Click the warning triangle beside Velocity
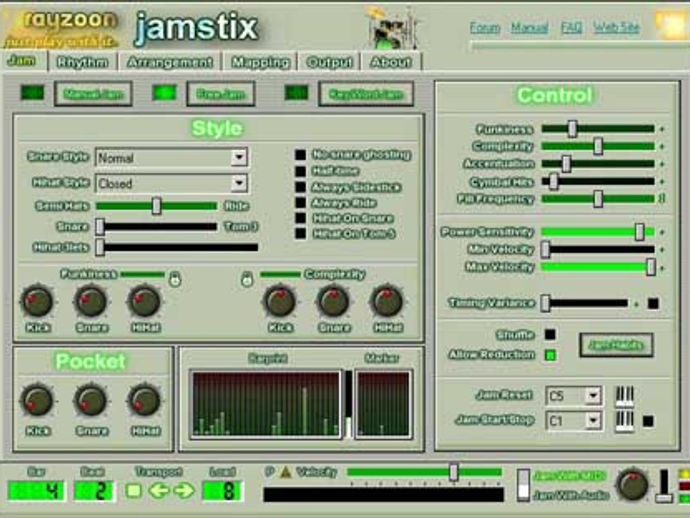Image resolution: width=690 pixels, height=518 pixels. coord(286,472)
